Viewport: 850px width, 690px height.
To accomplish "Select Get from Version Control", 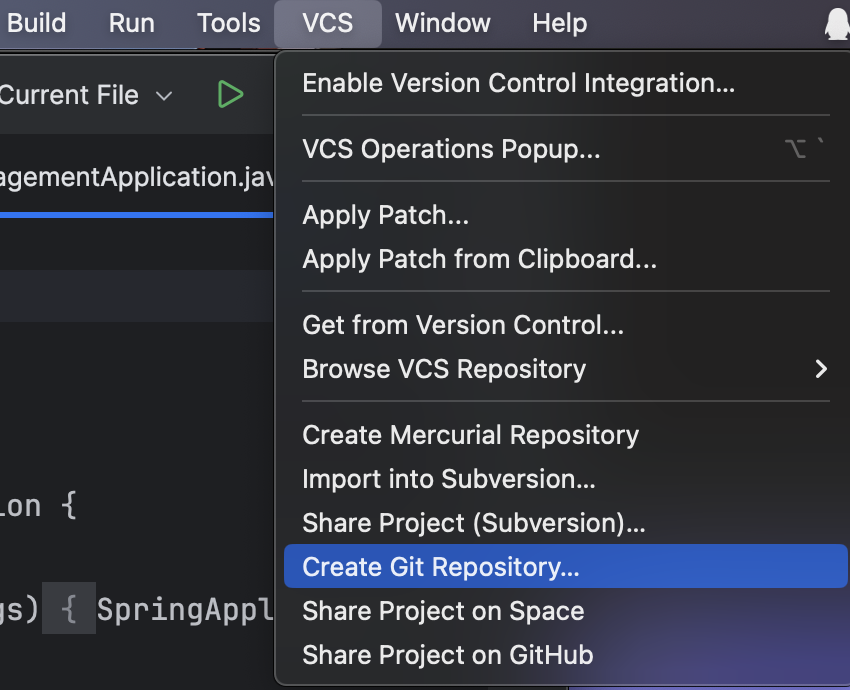I will pyautogui.click(x=463, y=325).
